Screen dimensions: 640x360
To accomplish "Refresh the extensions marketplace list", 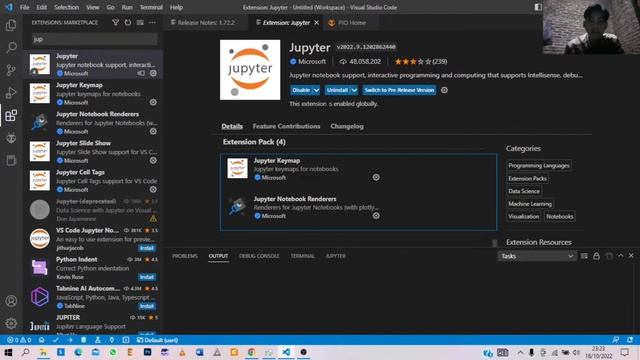I will [128, 22].
